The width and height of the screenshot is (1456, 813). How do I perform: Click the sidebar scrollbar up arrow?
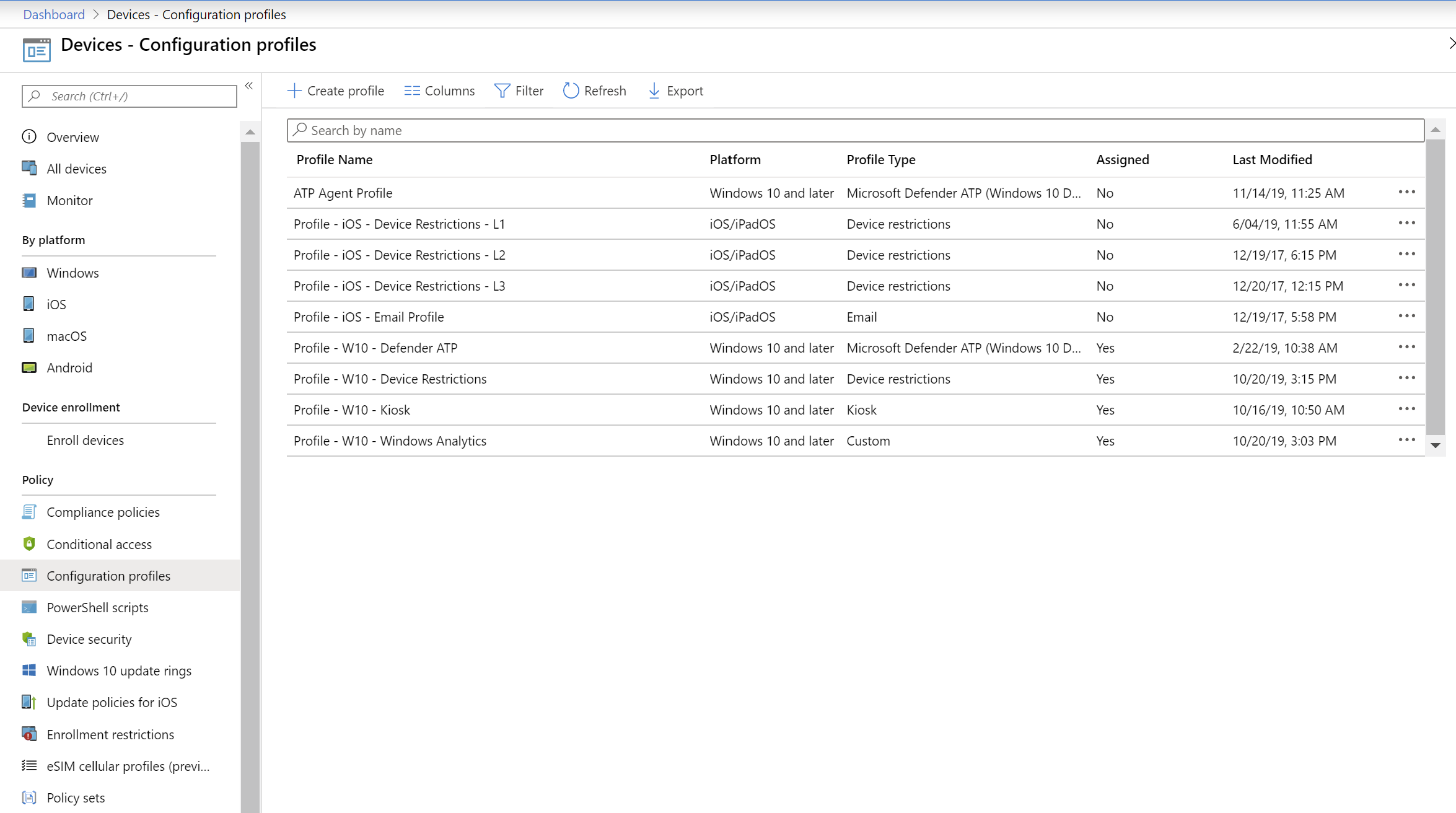(250, 131)
